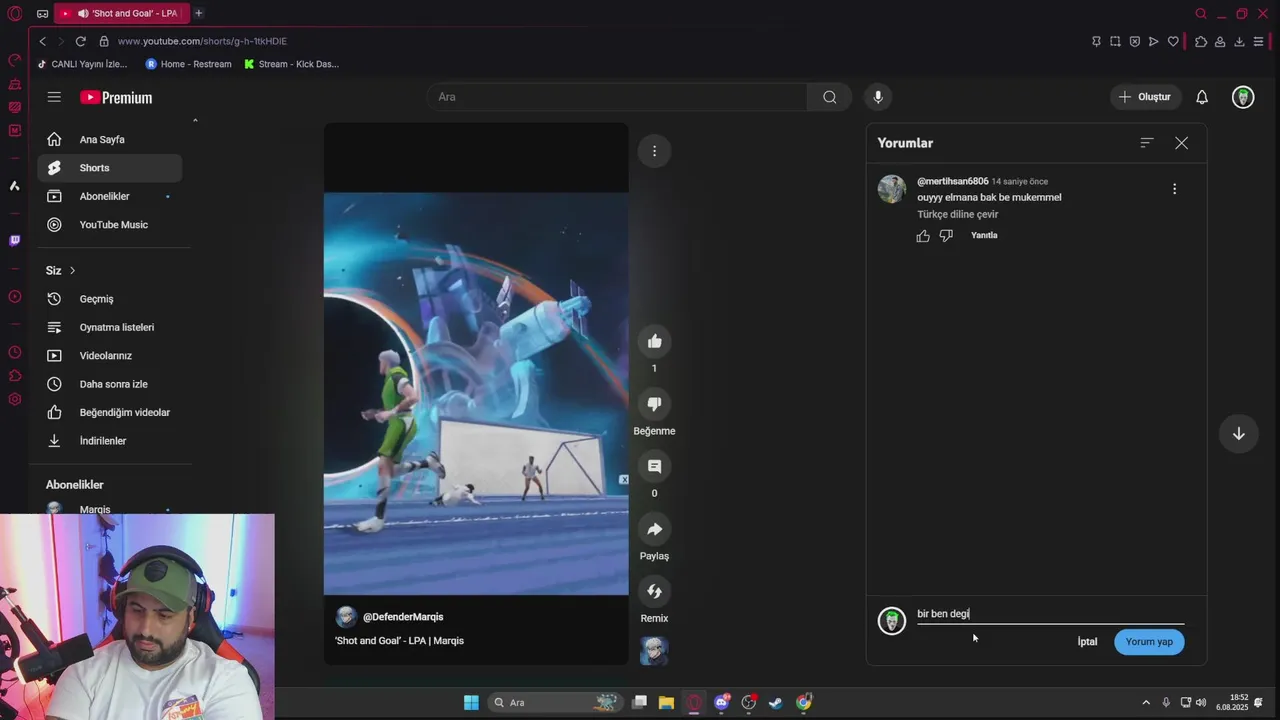Open Videolarınız in sidebar
Image resolution: width=1280 pixels, height=720 pixels.
110,356
